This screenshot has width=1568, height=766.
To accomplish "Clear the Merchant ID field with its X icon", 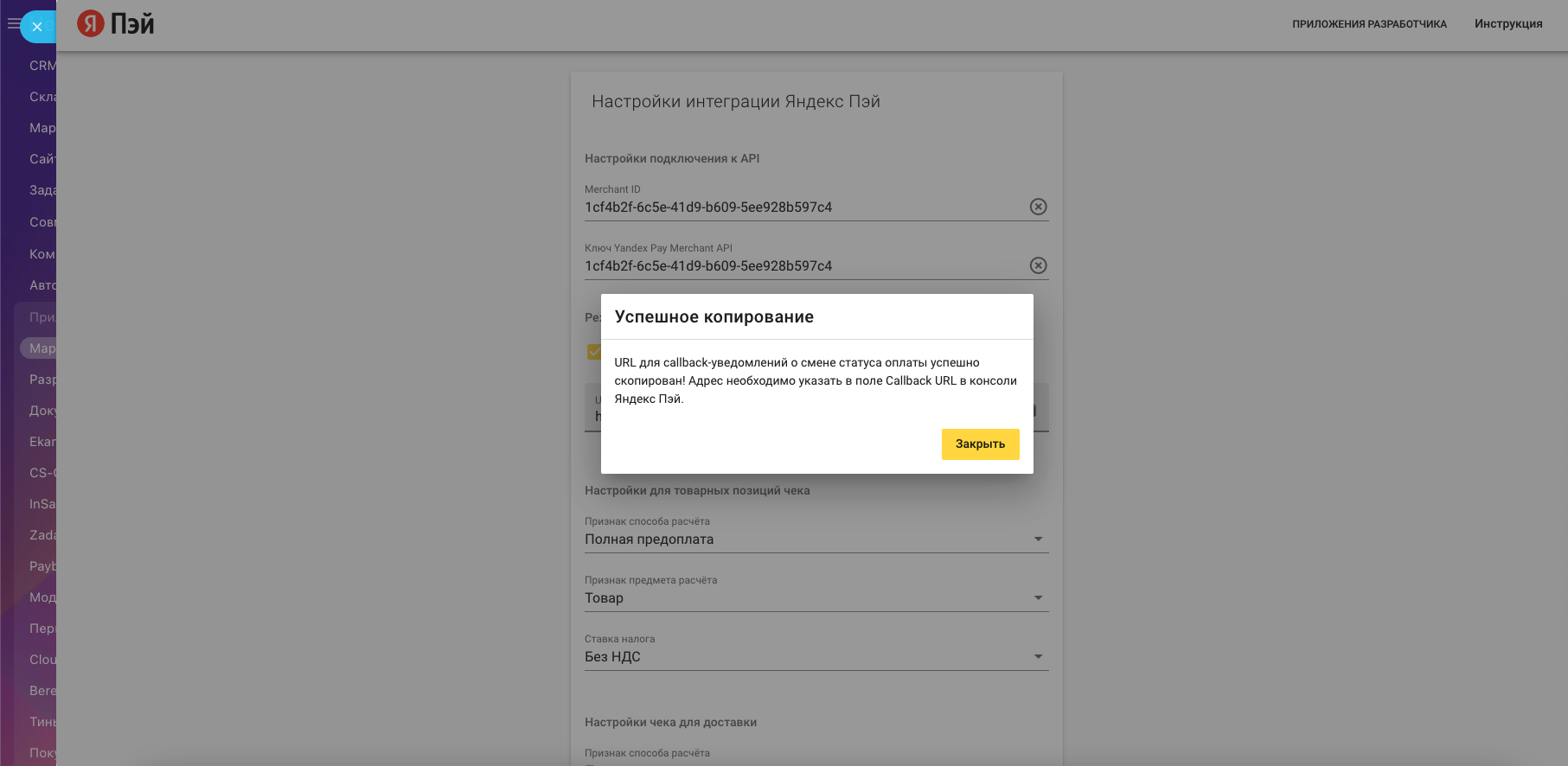I will tap(1038, 207).
